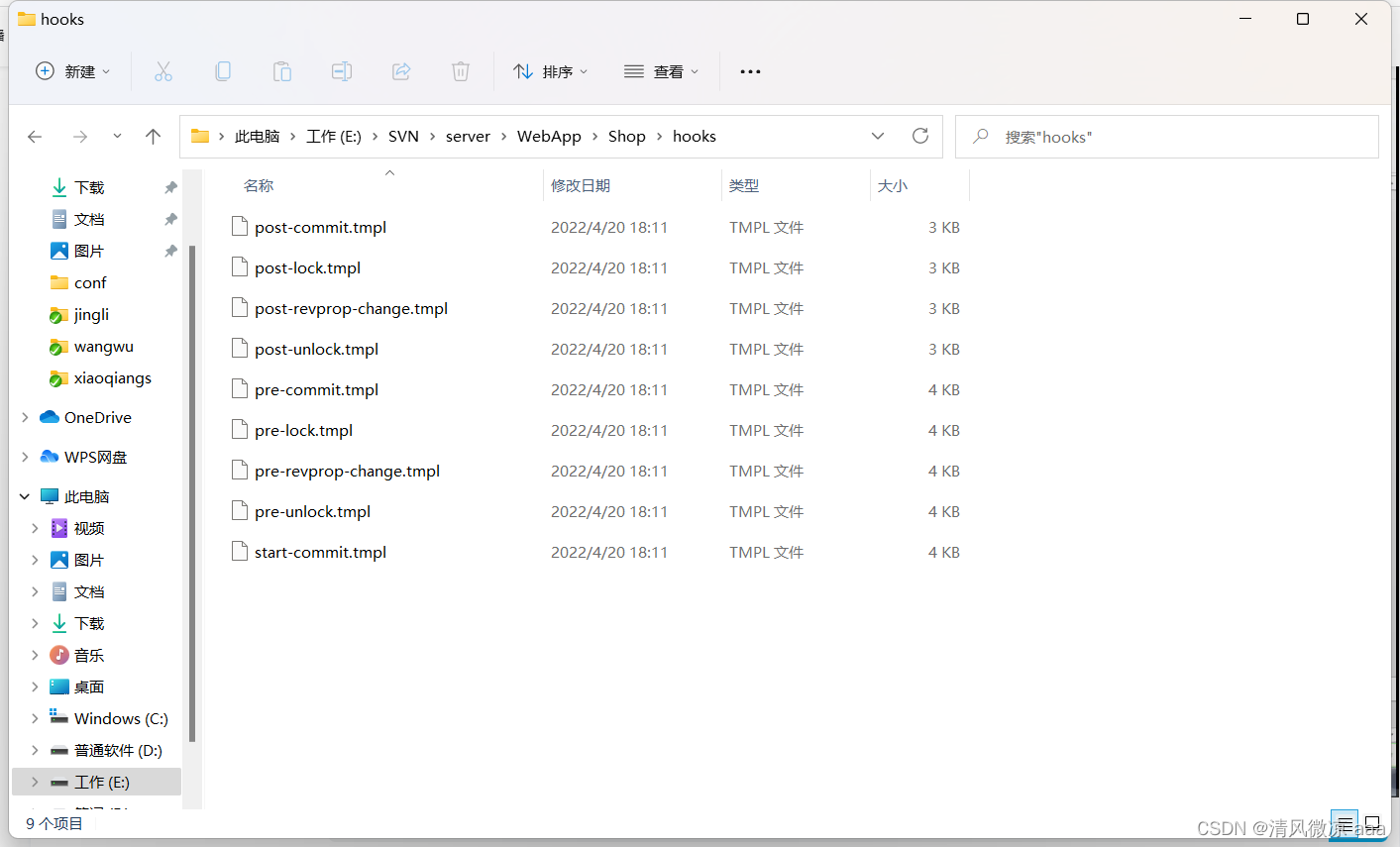Screen dimensions: 1400x847
Task: Go forward with the right arrow
Action: click(x=80, y=137)
